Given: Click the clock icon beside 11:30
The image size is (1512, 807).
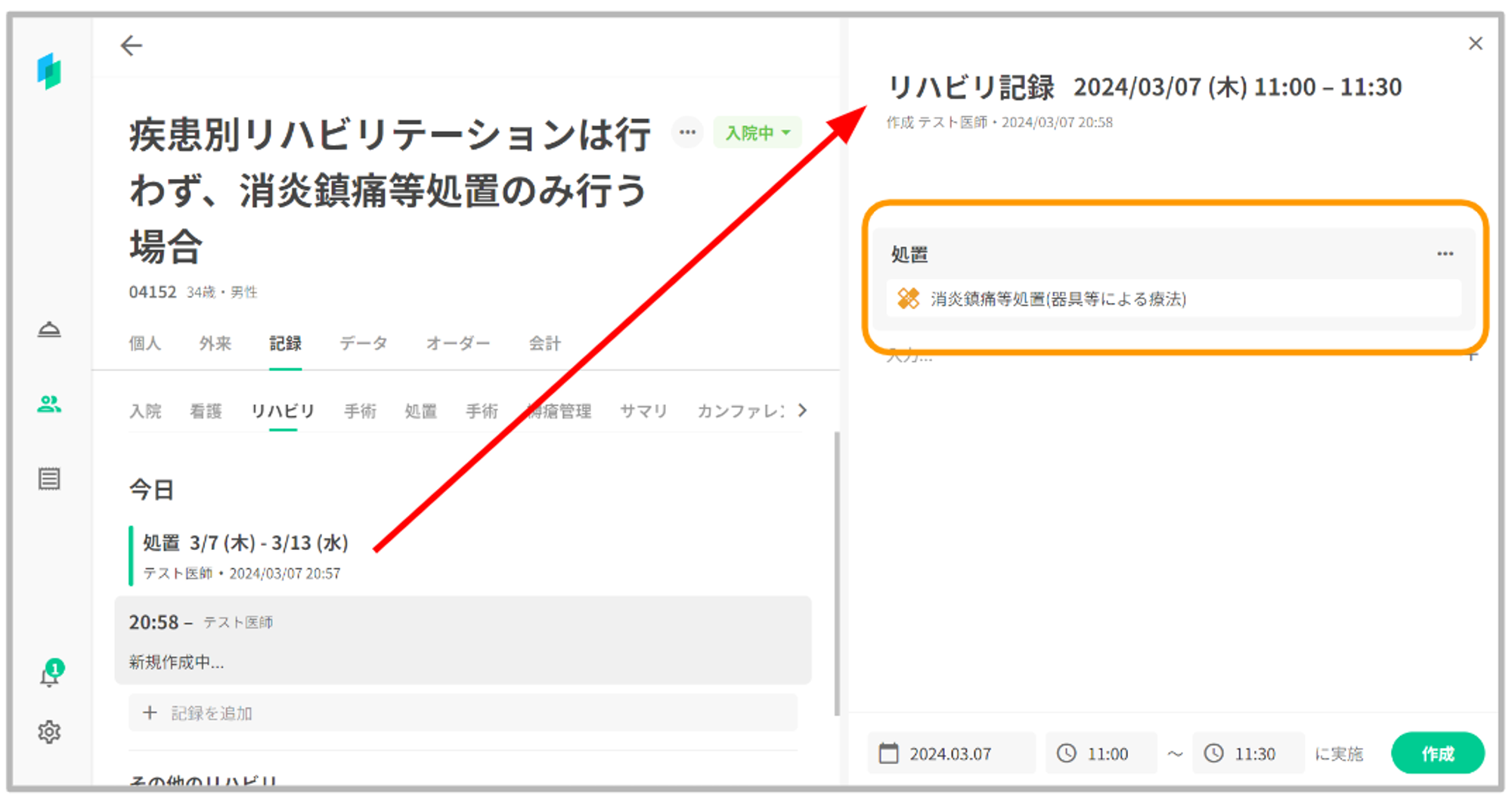Looking at the screenshot, I should click(x=1213, y=753).
